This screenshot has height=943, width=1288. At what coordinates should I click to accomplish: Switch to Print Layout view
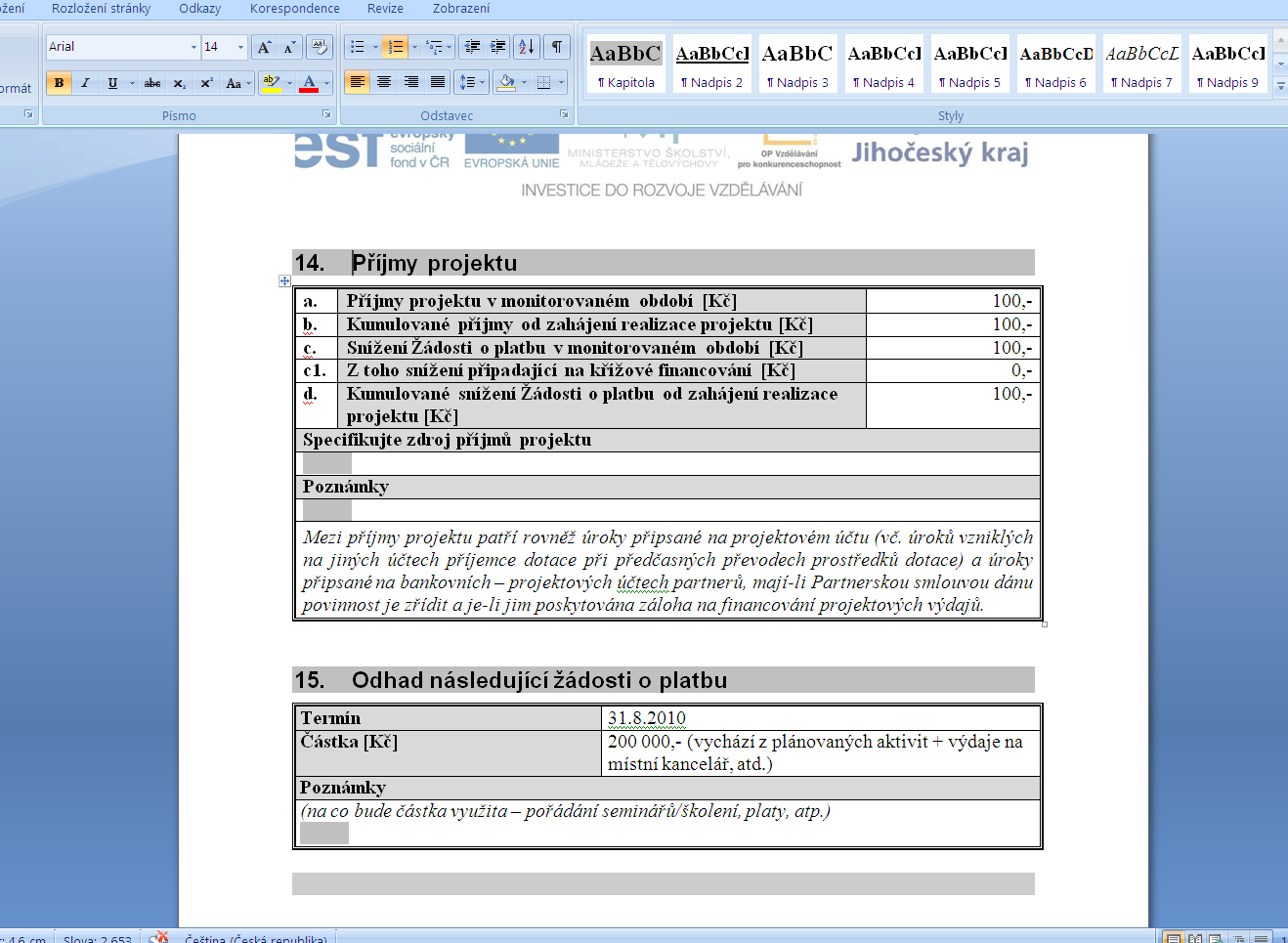tap(1173, 938)
